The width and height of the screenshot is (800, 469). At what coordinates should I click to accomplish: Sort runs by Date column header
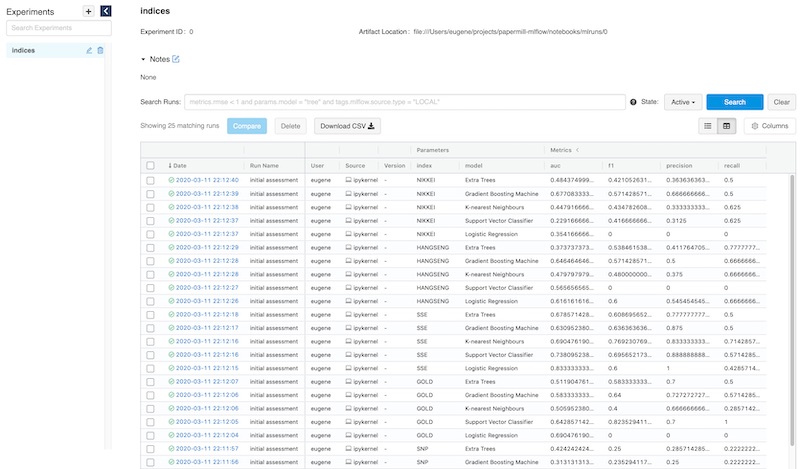click(180, 165)
